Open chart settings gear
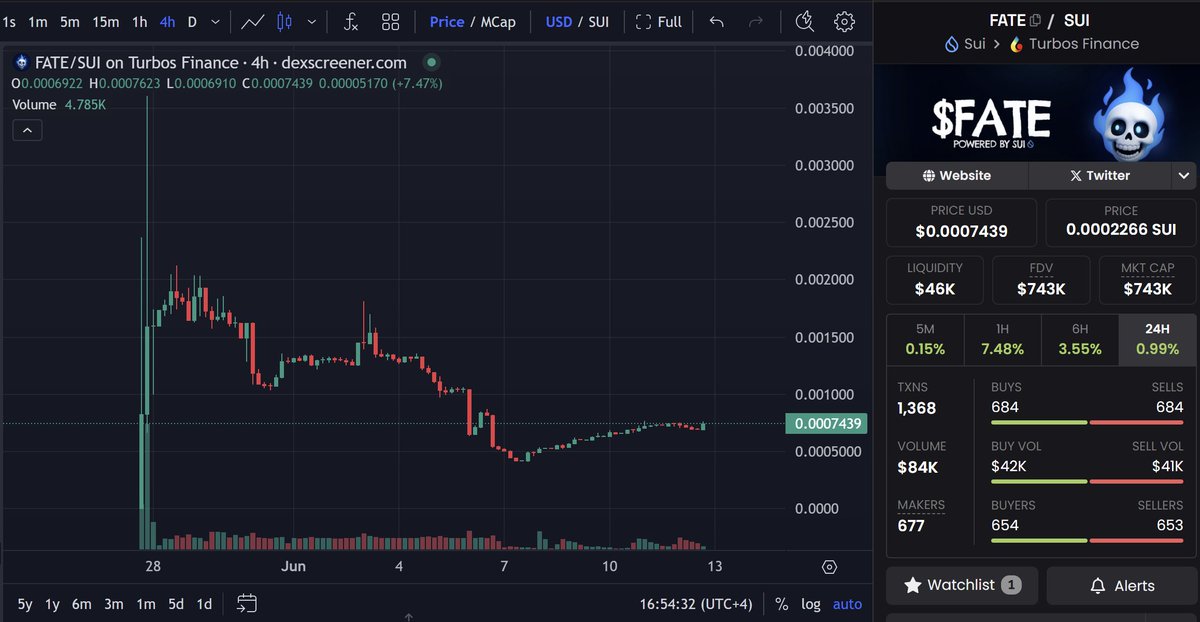This screenshot has width=1200, height=622. click(x=845, y=21)
